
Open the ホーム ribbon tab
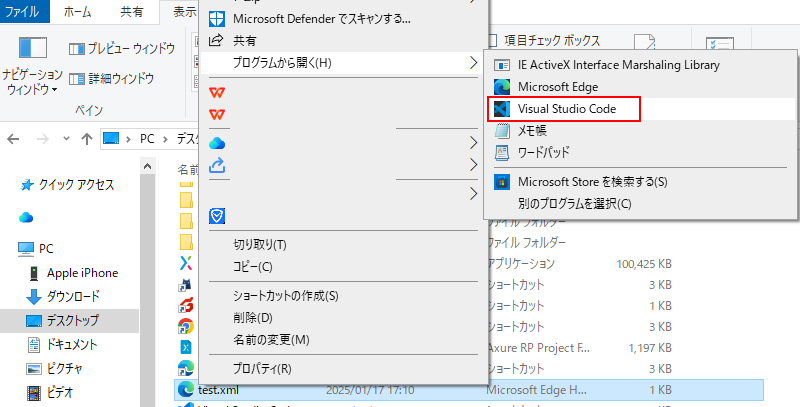pyautogui.click(x=77, y=12)
